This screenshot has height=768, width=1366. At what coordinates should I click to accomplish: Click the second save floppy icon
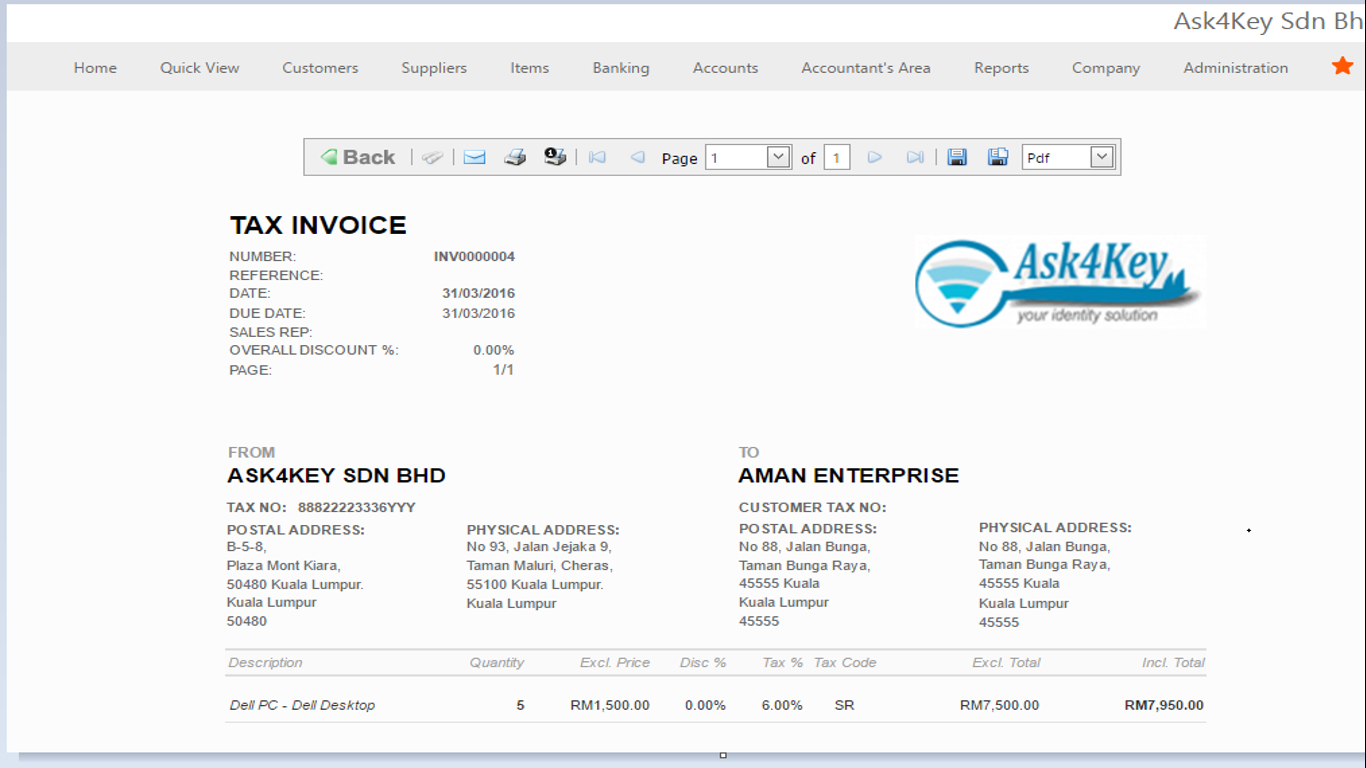point(997,157)
